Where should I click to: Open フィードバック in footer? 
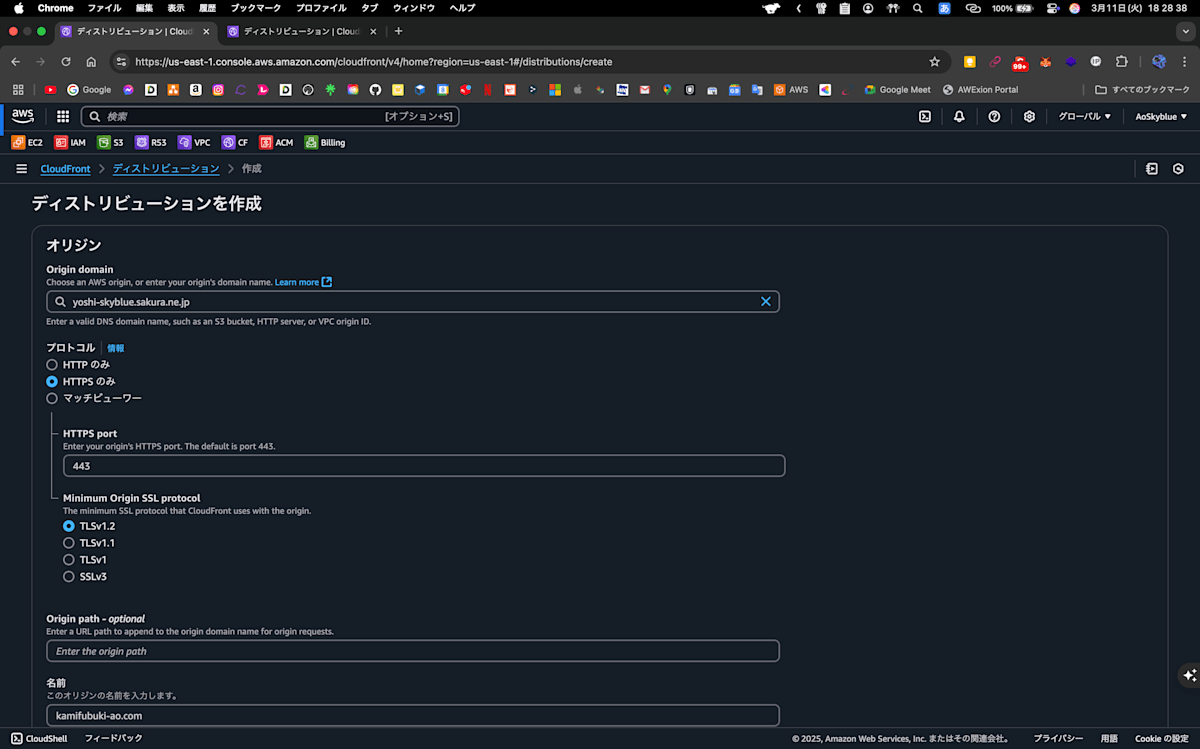[113, 738]
